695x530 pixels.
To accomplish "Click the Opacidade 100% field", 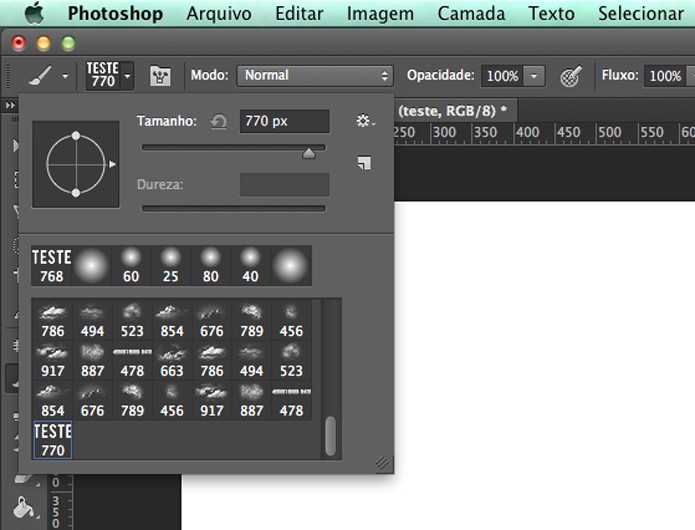I will pyautogui.click(x=502, y=76).
